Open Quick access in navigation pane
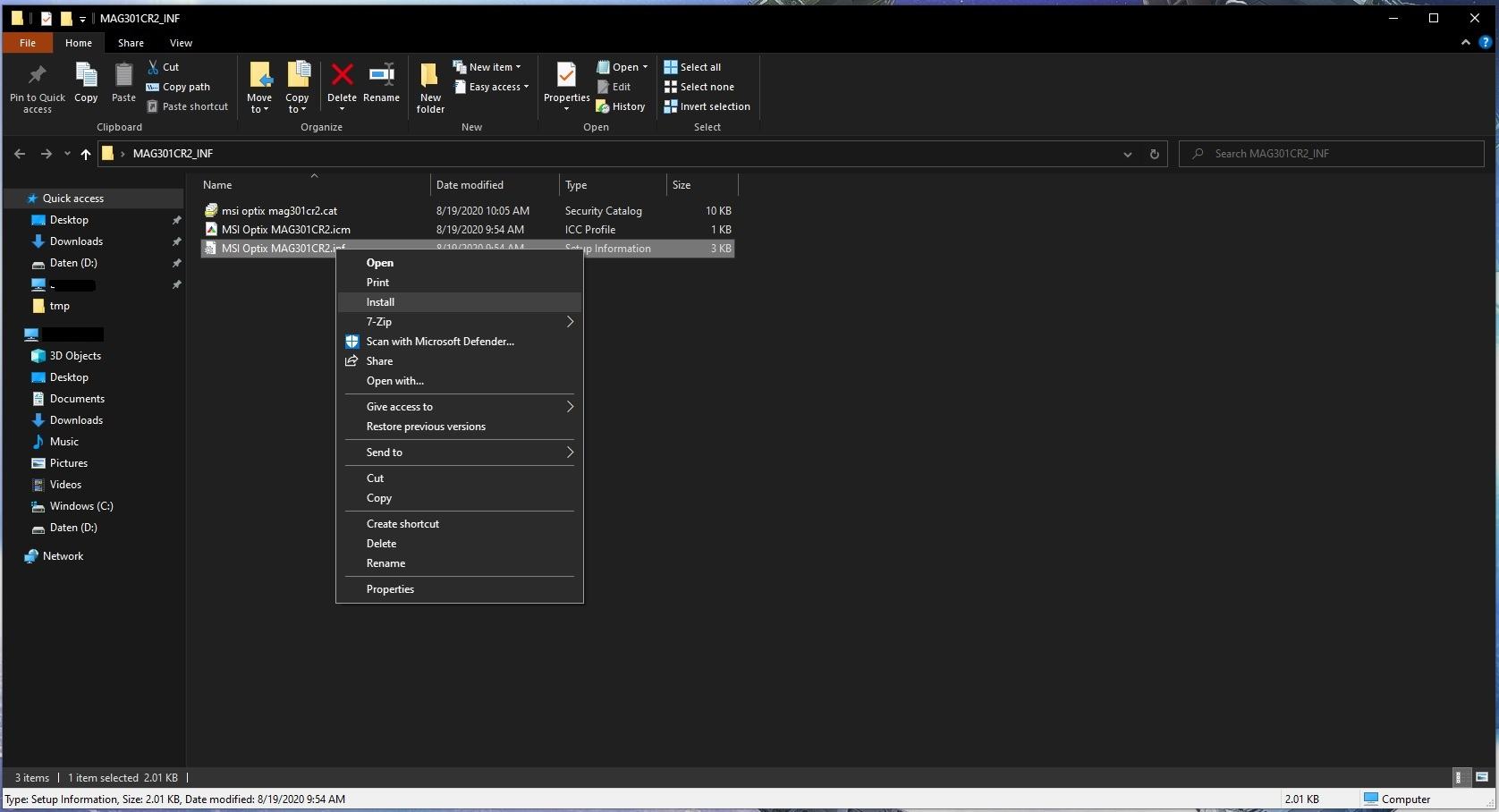Viewport: 1499px width, 812px height. click(72, 199)
